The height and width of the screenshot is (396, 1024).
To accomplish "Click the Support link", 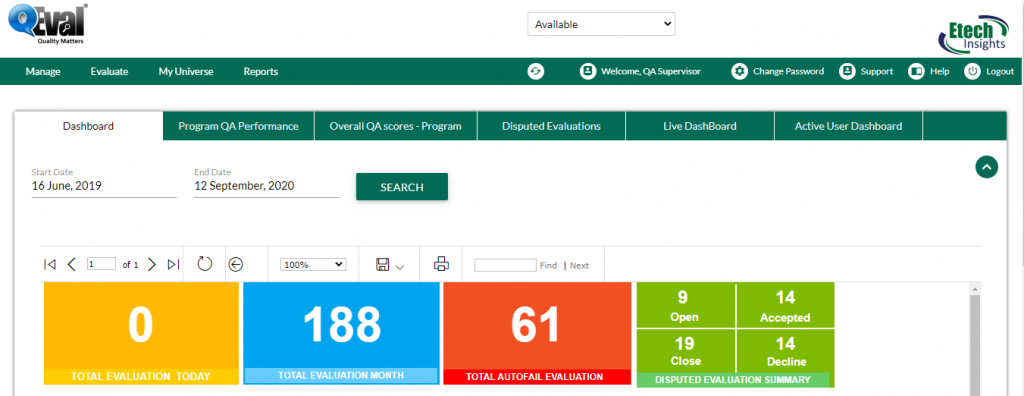I will [876, 71].
